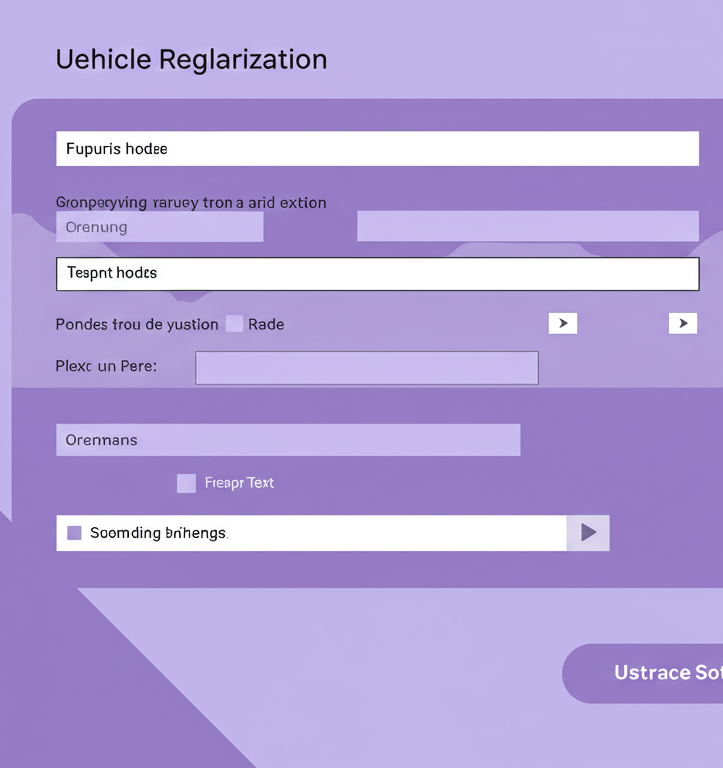Viewport: 723px width, 768px height.
Task: Expand the Orennans dropdown field
Action: 288,440
